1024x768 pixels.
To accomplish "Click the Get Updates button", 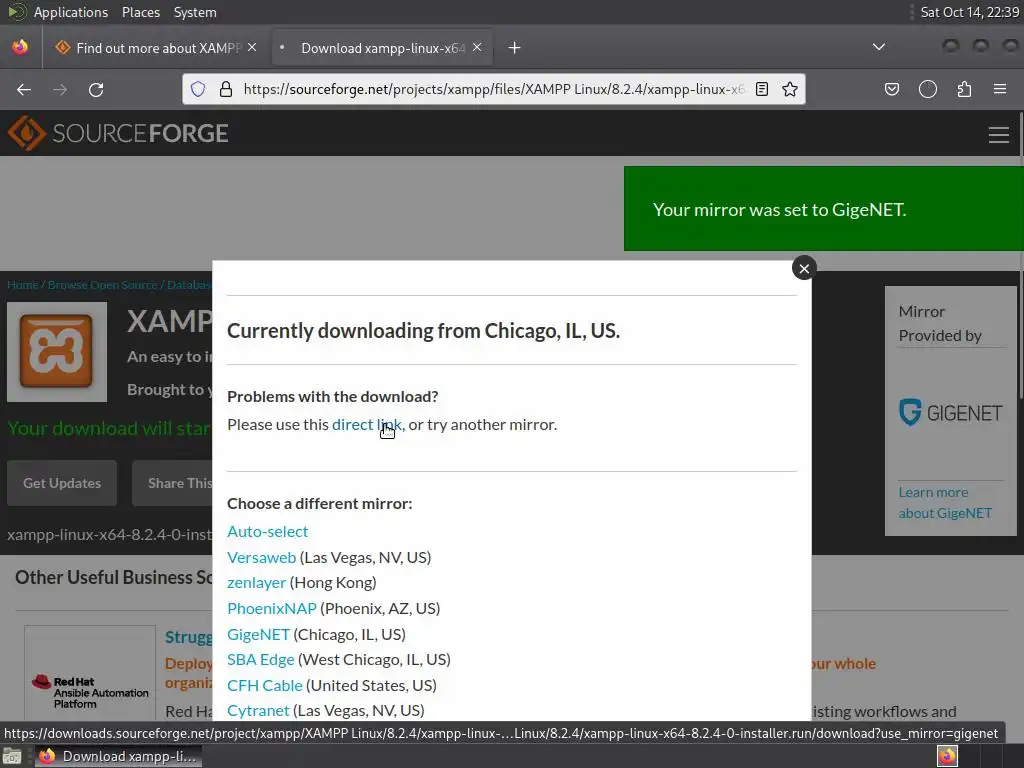I will [62, 483].
